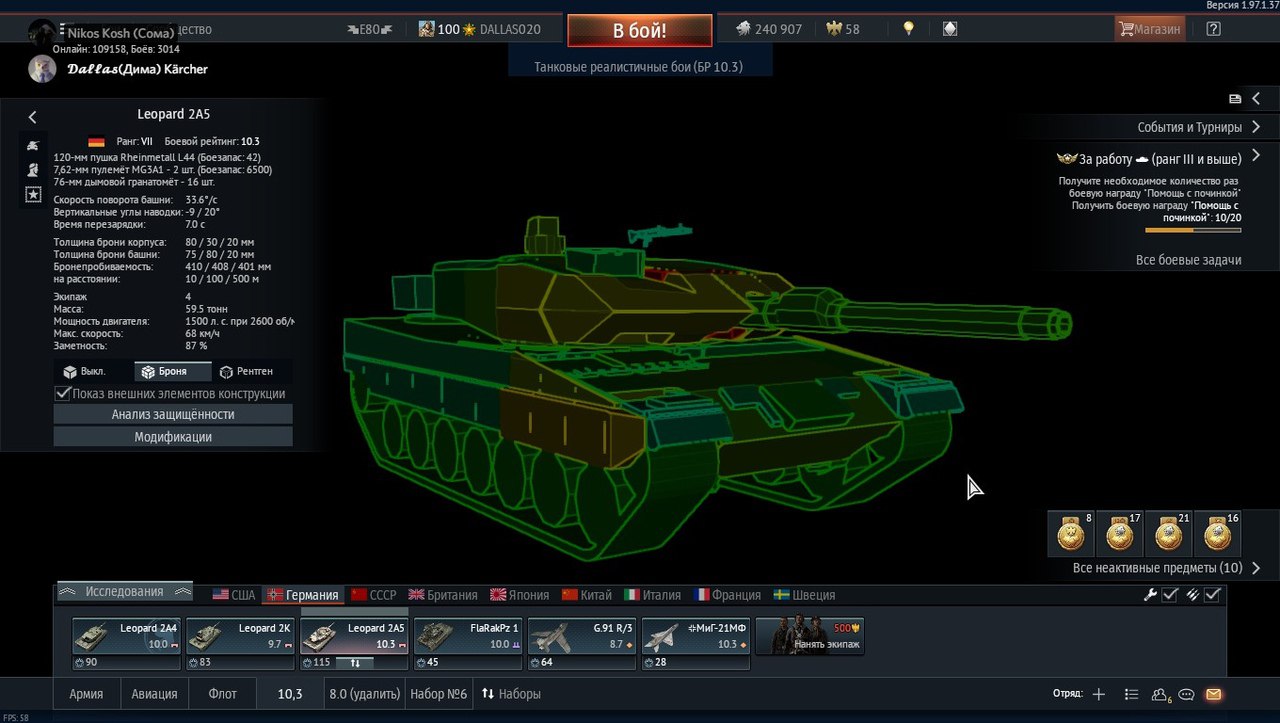Toggle auto-refill ammo checkbox next to shells icon
1280x723 pixels.
(x=1213, y=595)
